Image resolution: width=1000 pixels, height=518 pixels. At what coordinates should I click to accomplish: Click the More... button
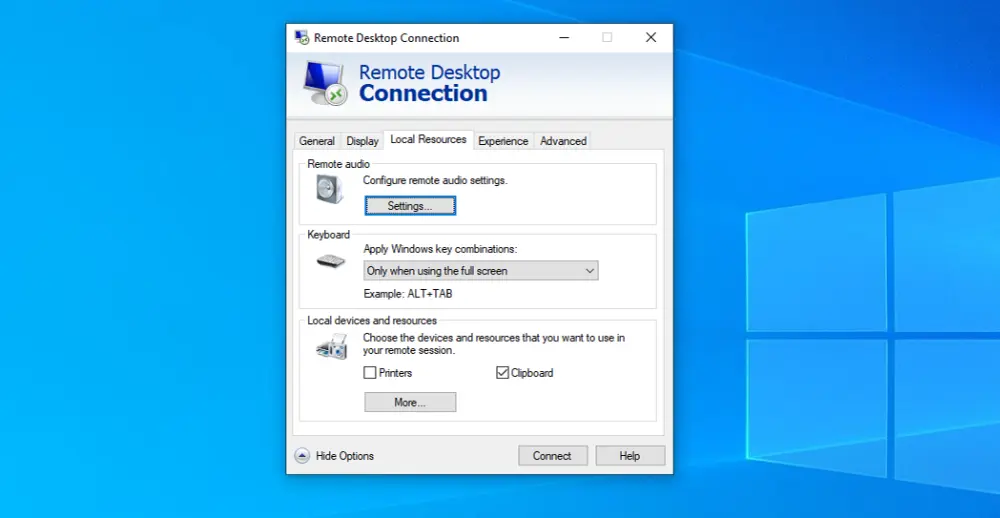pyautogui.click(x=410, y=403)
